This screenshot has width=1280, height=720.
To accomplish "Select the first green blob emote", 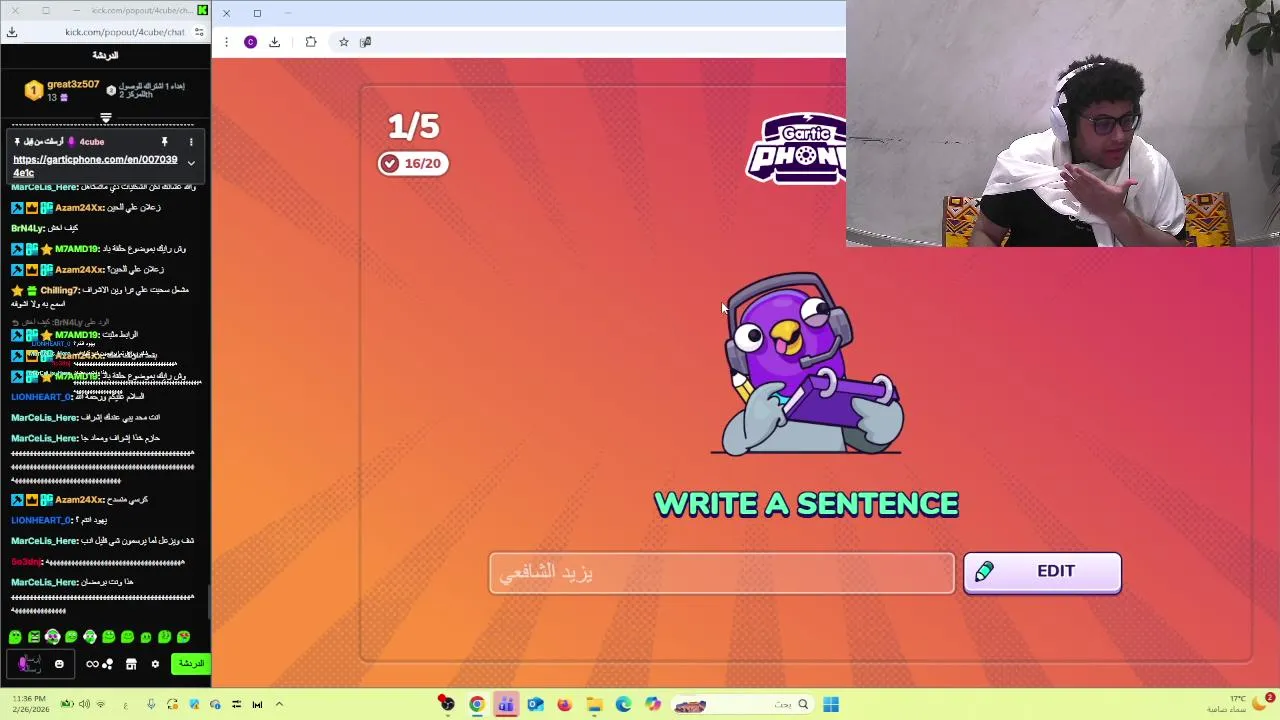I will click(x=15, y=637).
